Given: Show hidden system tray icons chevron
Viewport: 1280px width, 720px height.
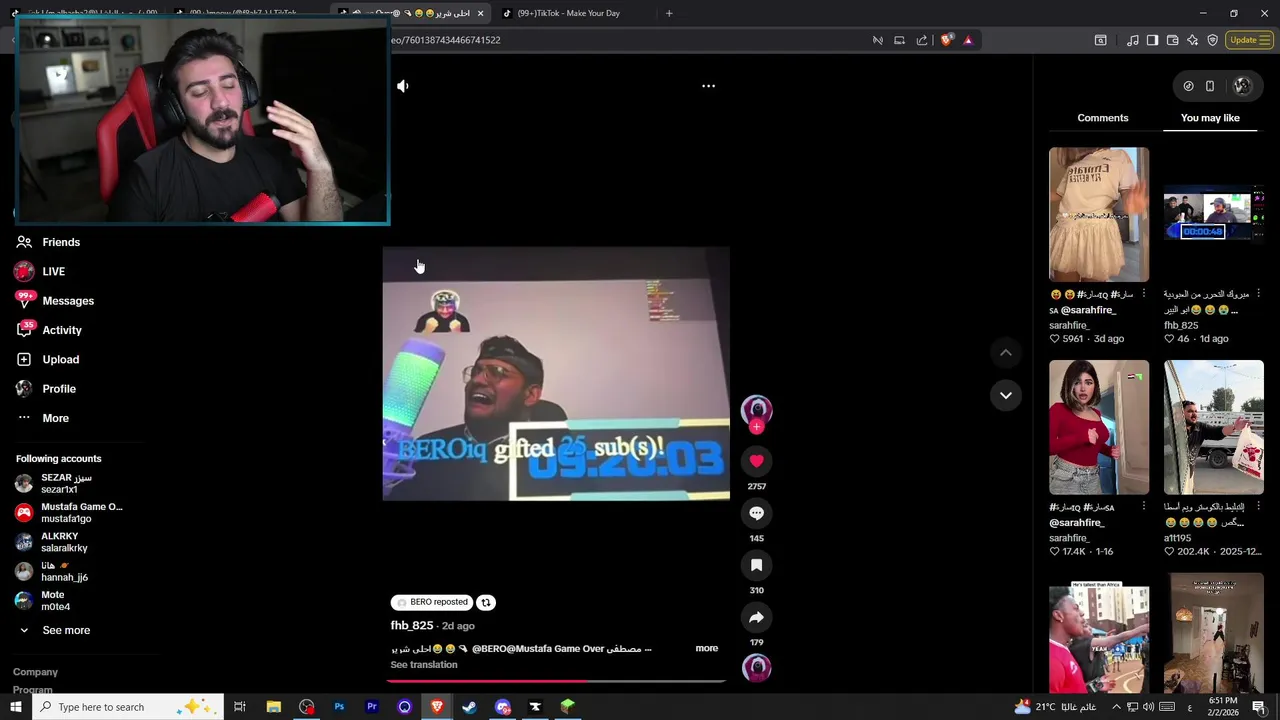Looking at the screenshot, I should (1116, 707).
